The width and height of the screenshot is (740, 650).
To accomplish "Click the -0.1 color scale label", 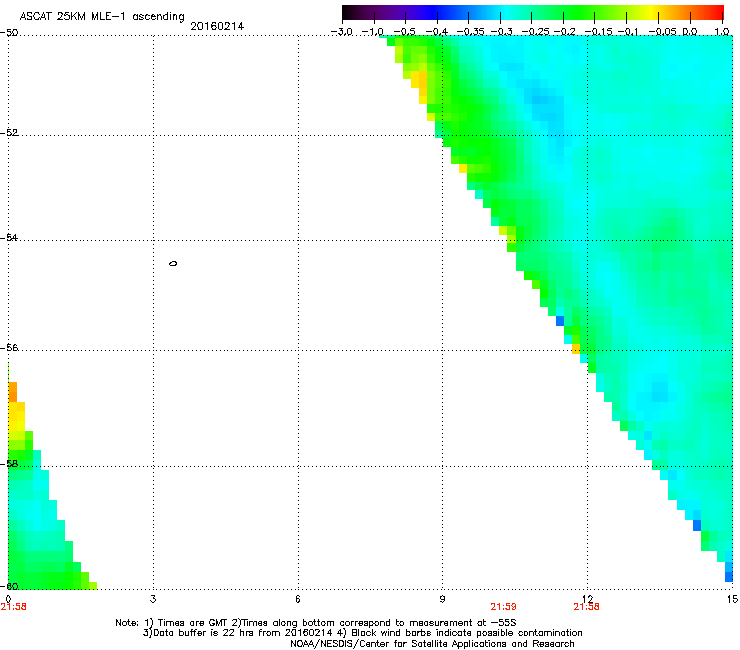I will [628, 32].
